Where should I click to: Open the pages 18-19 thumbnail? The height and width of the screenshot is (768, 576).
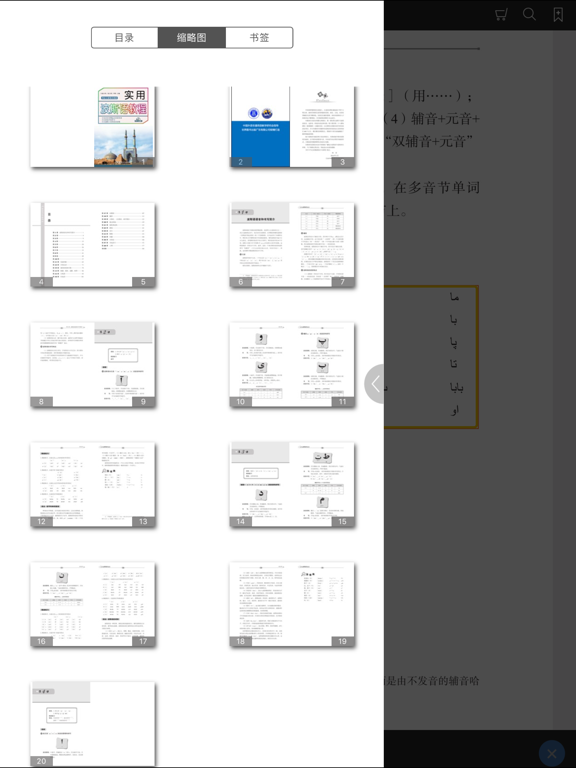(292, 605)
